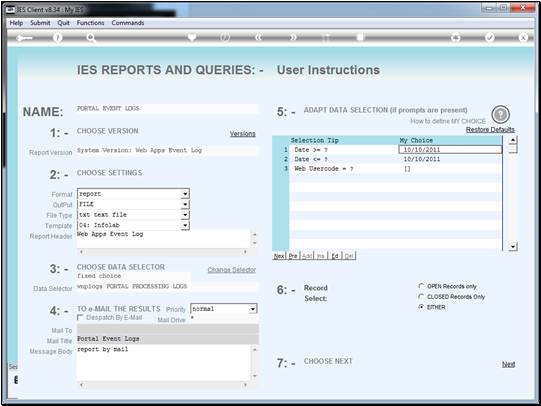This screenshot has width=541, height=406.
Task: Click the double left arrow toolbar icon
Action: click(258, 37)
